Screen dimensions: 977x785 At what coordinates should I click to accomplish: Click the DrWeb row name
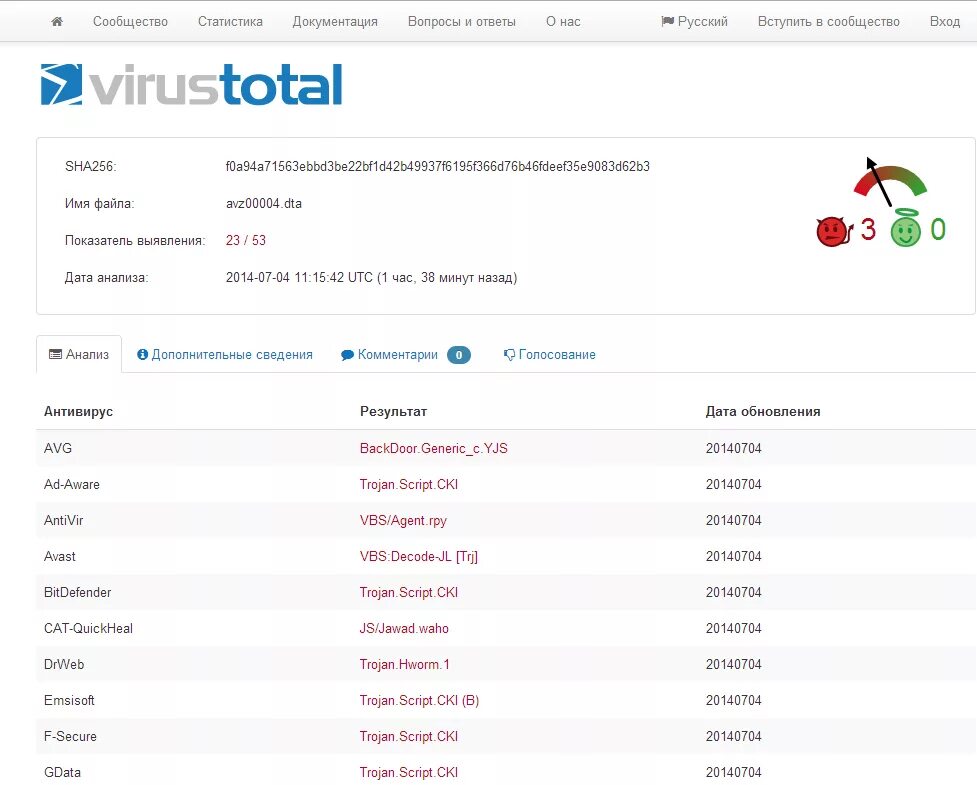[64, 664]
